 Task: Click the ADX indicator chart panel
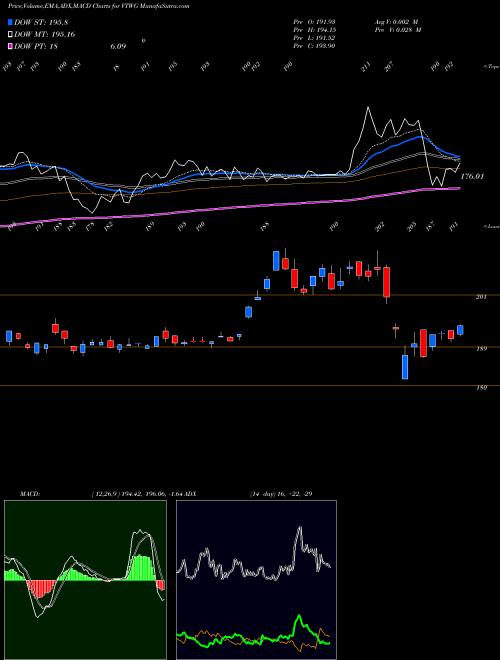[x=256, y=580]
